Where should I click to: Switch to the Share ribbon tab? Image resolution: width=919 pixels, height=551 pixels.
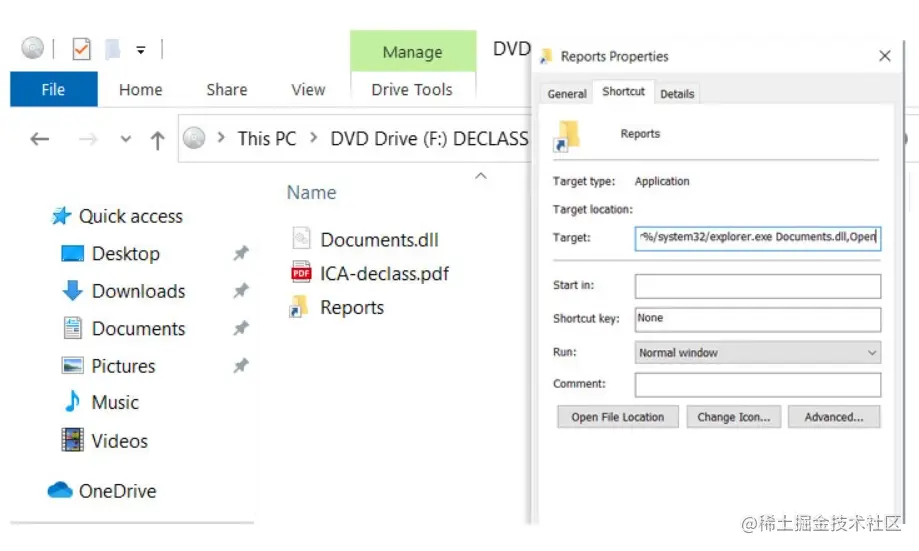click(227, 90)
